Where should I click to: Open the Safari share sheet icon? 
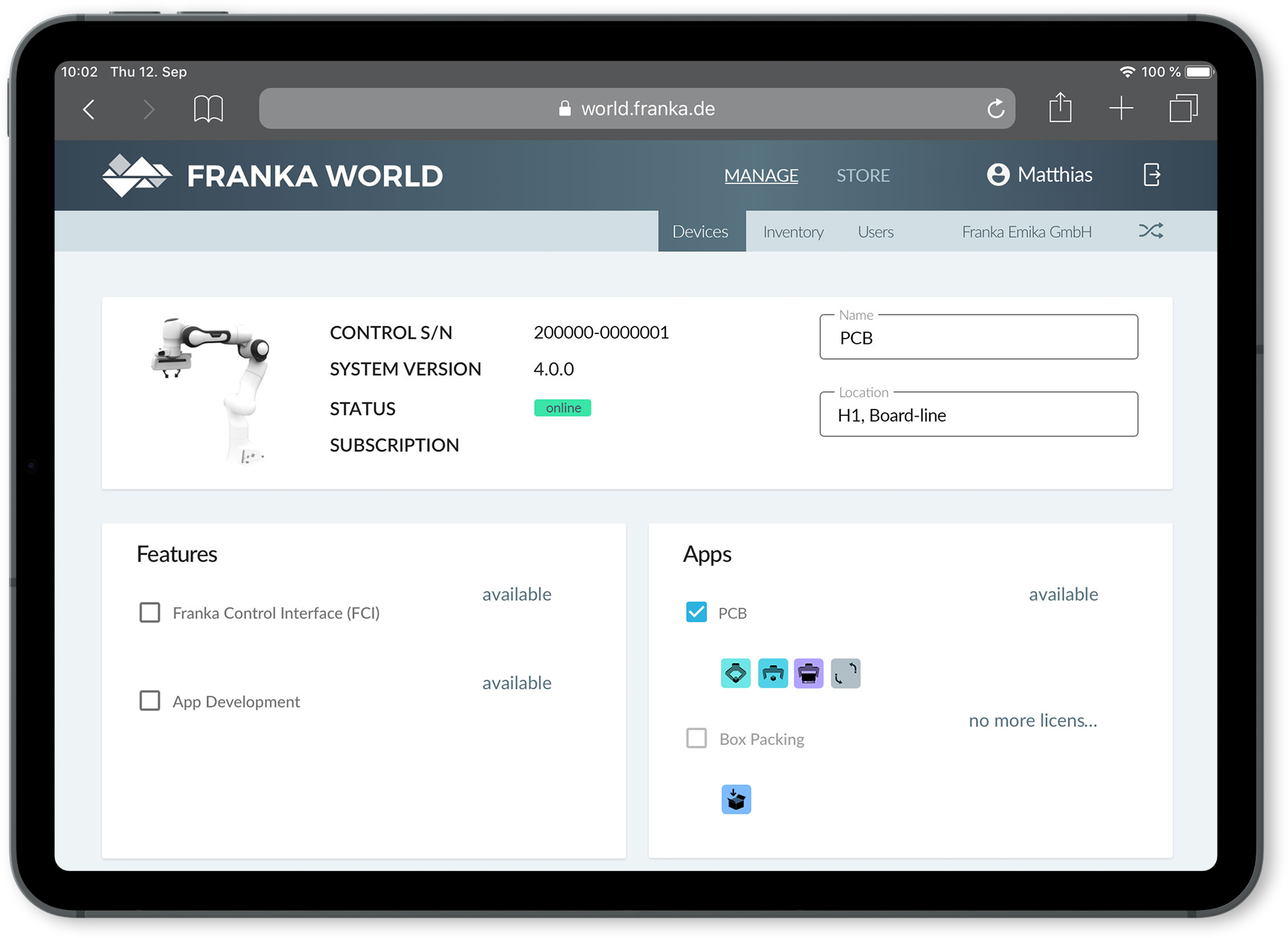[x=1060, y=108]
